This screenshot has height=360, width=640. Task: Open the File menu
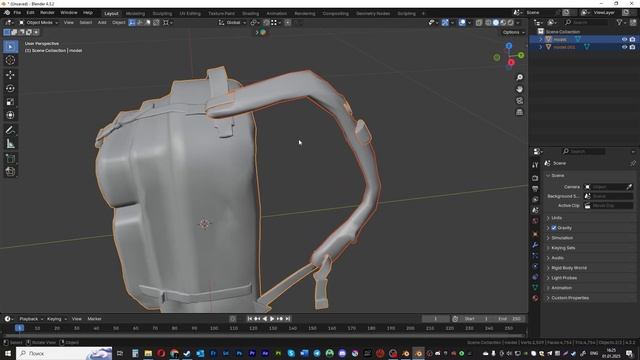click(17, 13)
